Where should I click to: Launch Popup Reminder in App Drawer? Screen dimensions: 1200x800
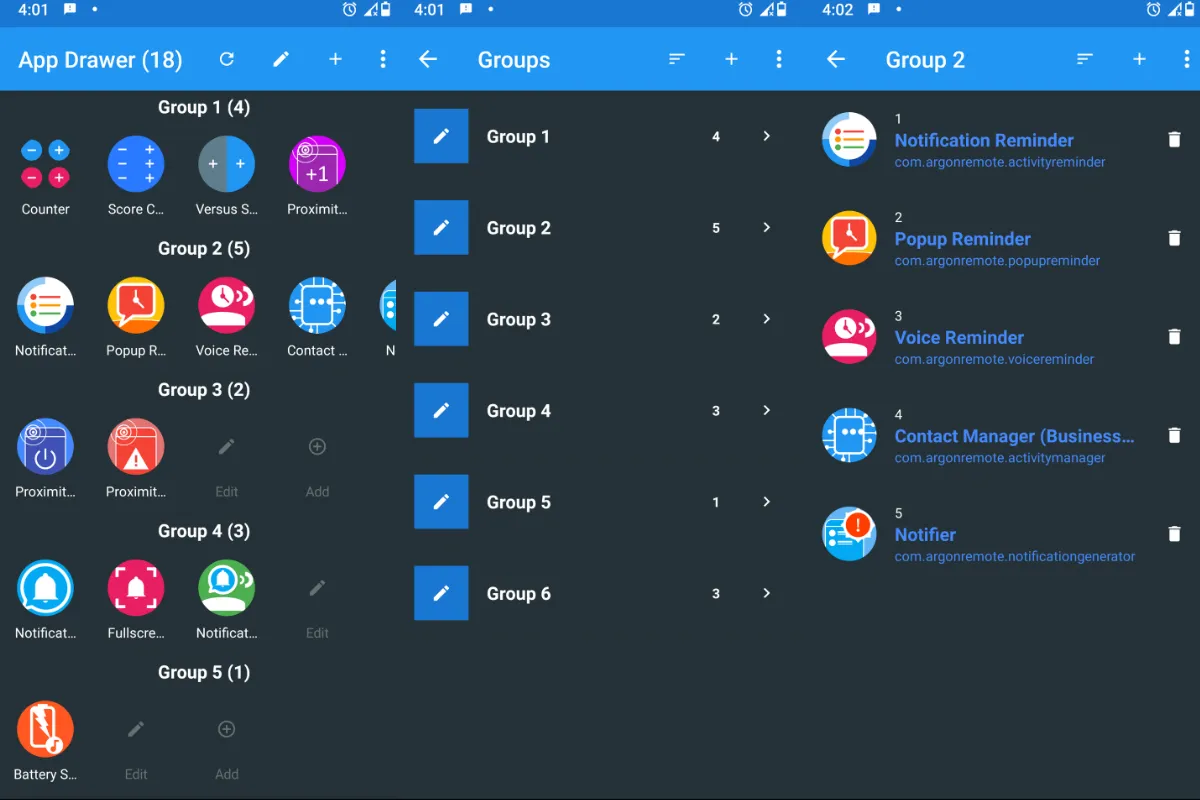pos(136,306)
